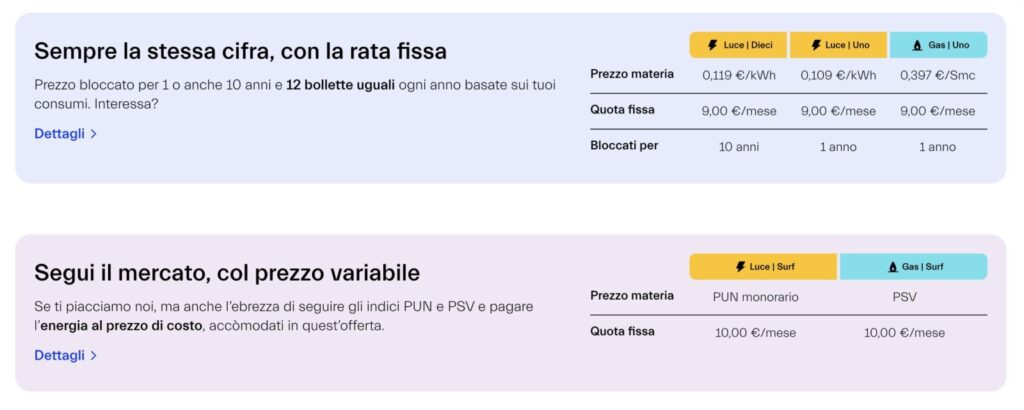Select the Gas | Surf tab
The image size is (1024, 410).
913,267
